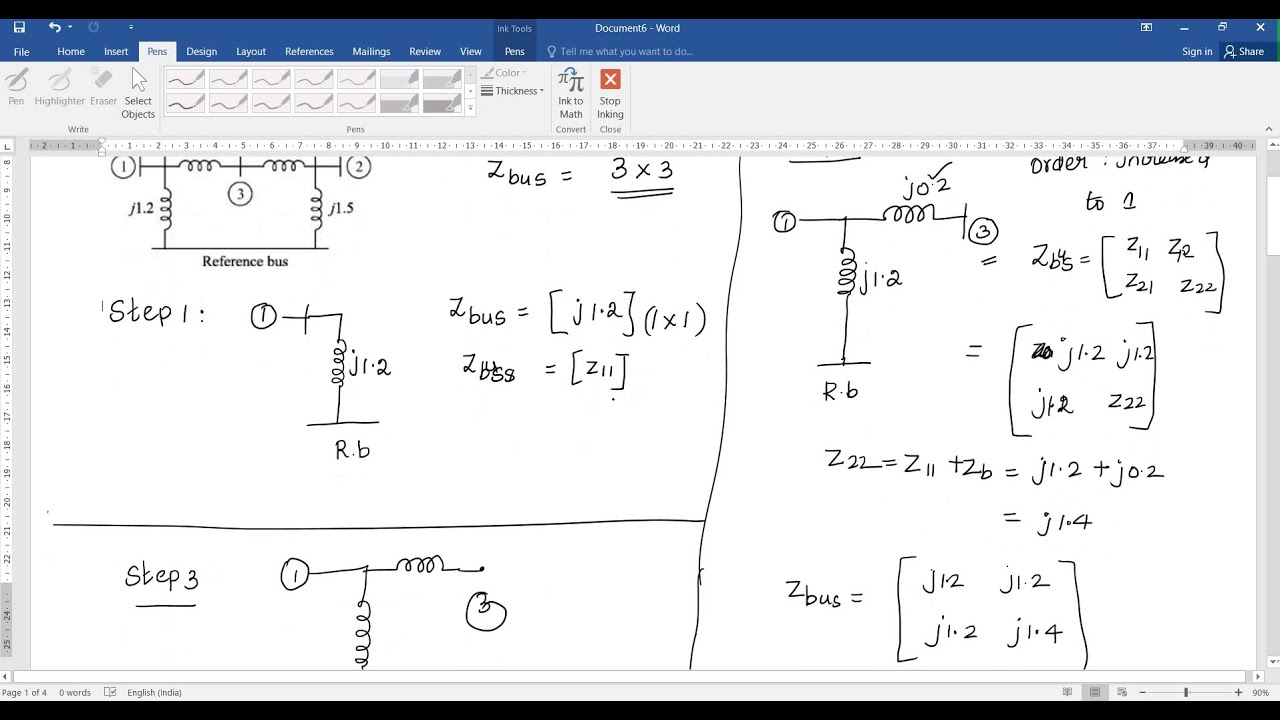Click the 90% zoom level
This screenshot has height=720, width=1280.
[x=1260, y=692]
